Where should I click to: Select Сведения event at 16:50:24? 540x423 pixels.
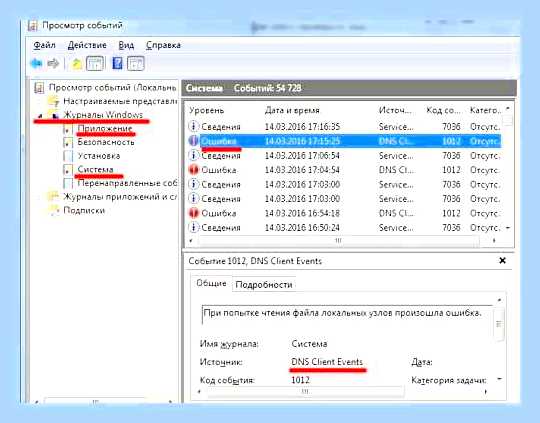pyautogui.click(x=344, y=228)
